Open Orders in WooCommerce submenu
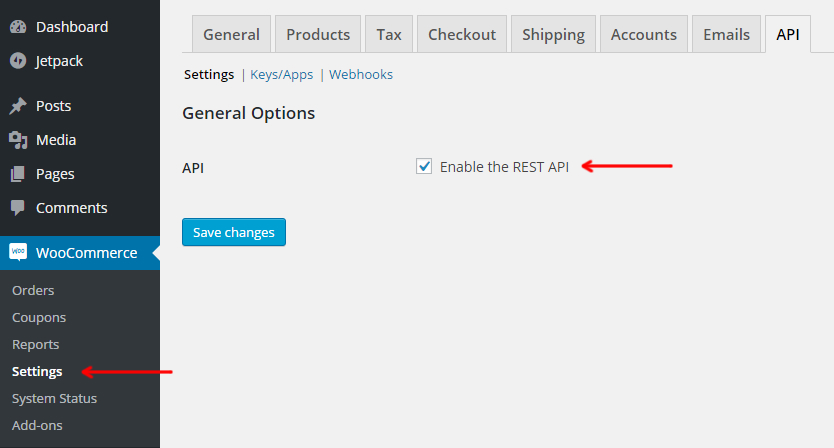The width and height of the screenshot is (834, 448). click(x=33, y=291)
